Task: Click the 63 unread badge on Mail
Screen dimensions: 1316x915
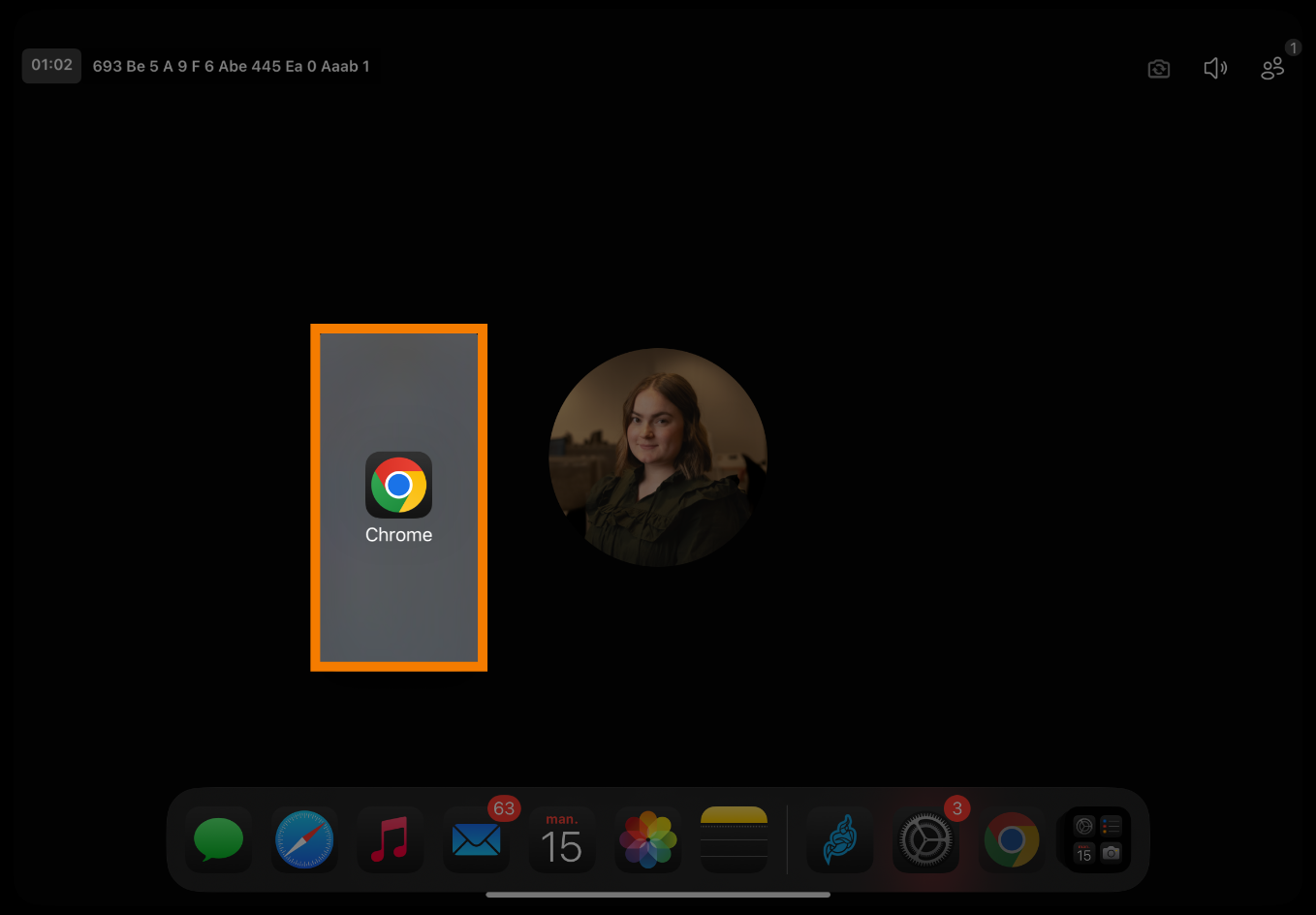Action: [504, 808]
